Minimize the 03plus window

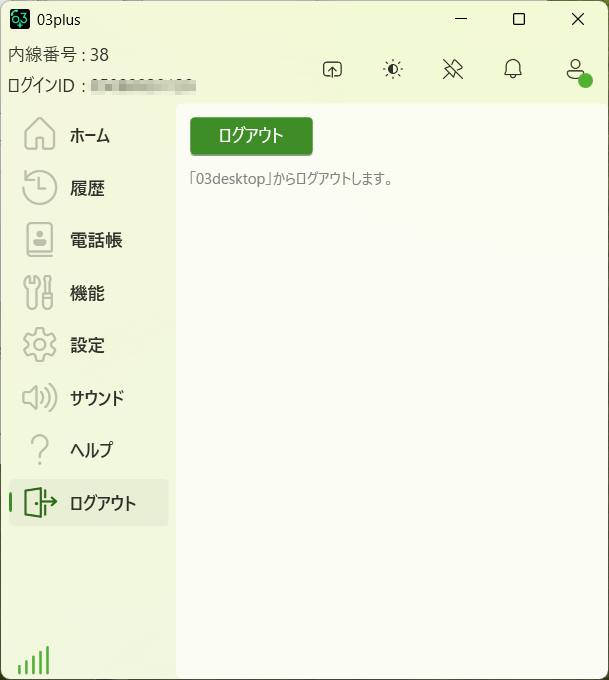click(461, 19)
